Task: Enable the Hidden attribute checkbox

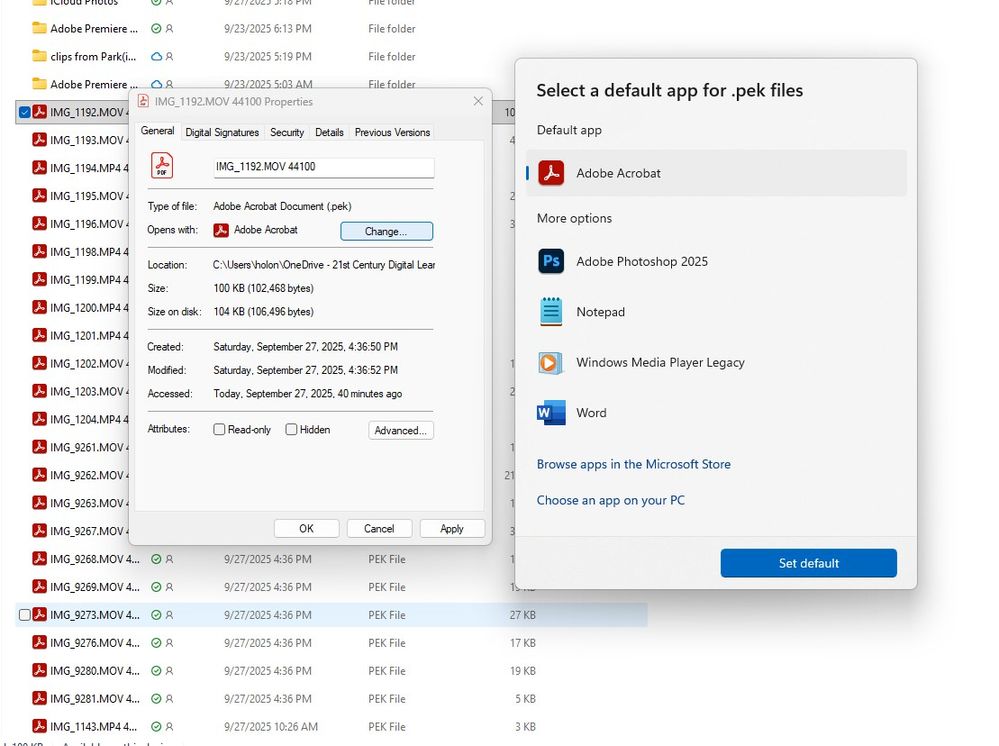Action: coord(291,429)
